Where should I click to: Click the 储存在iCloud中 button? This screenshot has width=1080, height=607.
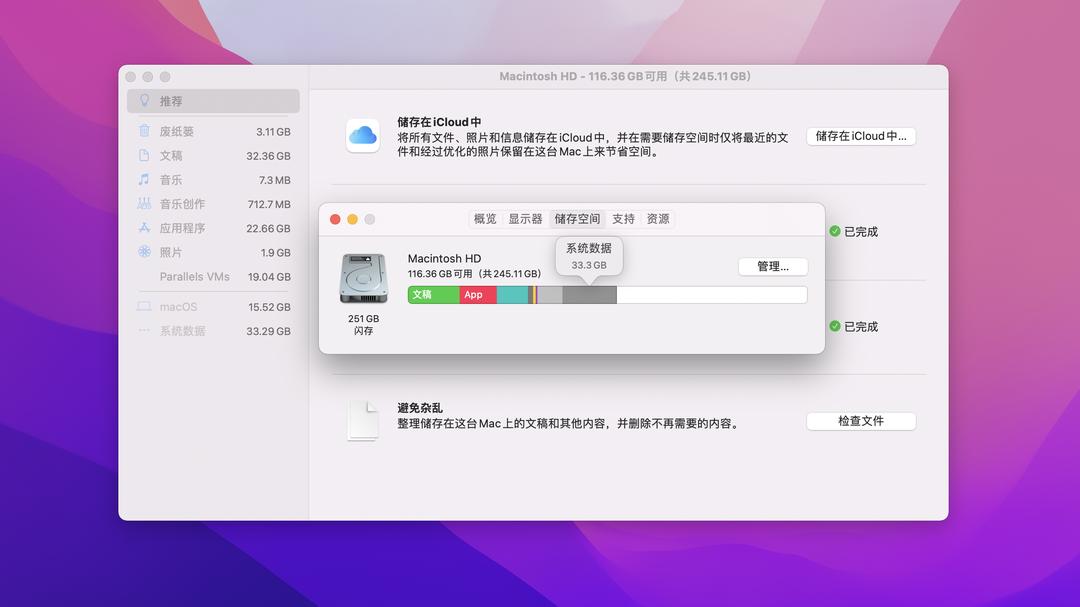861,136
